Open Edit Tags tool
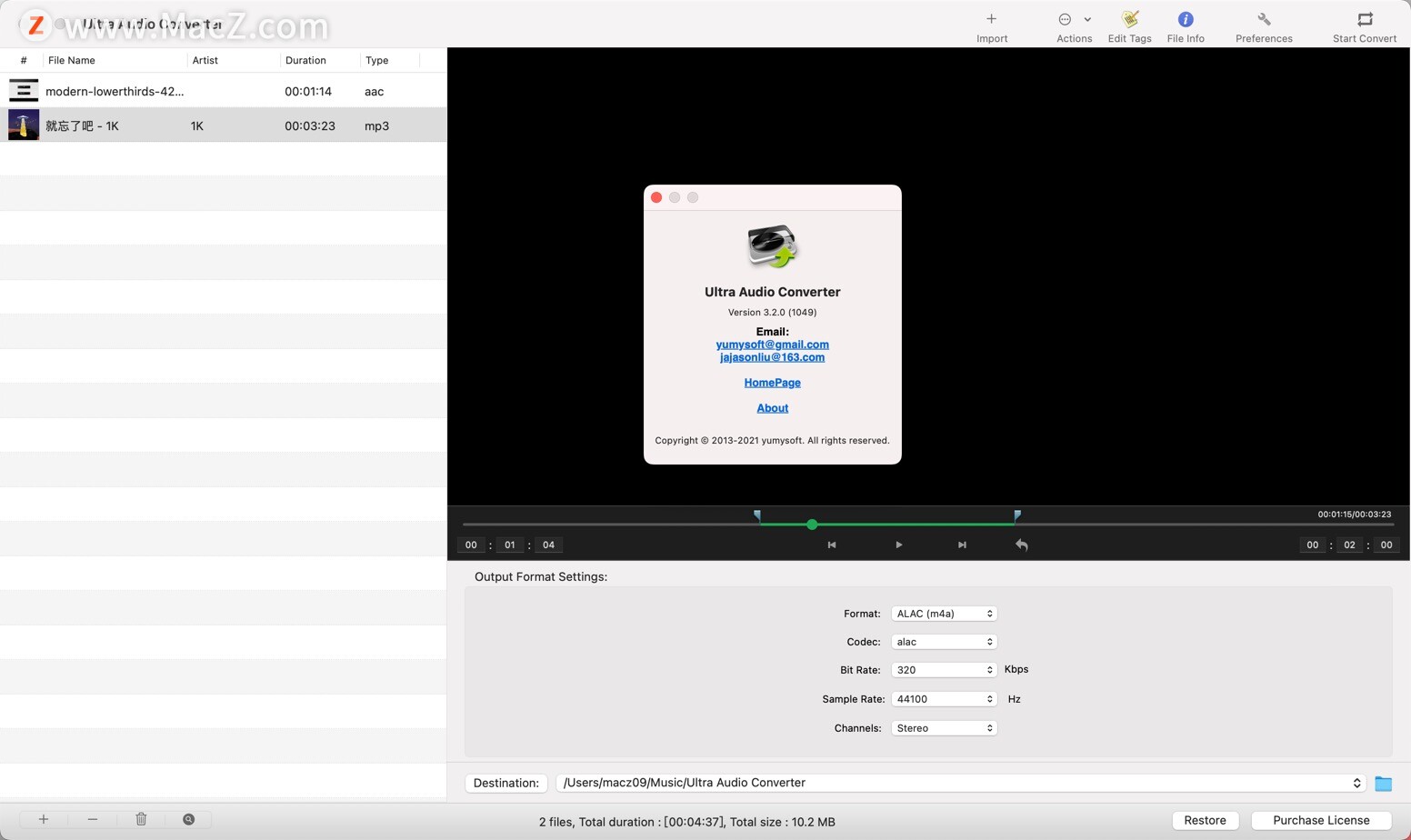The image size is (1411, 840). coord(1130,19)
